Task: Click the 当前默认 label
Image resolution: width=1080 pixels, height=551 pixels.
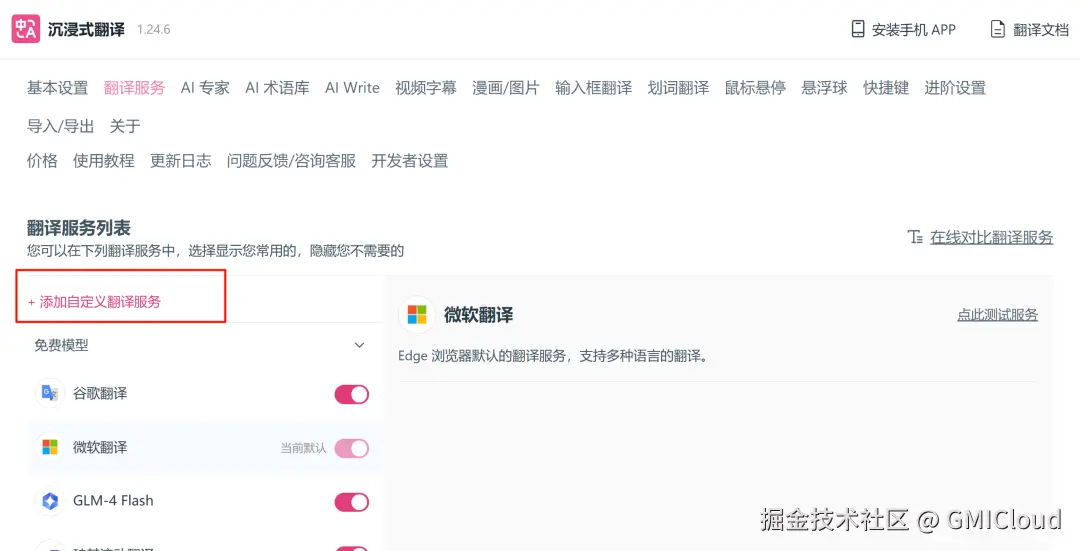Action: click(x=304, y=448)
